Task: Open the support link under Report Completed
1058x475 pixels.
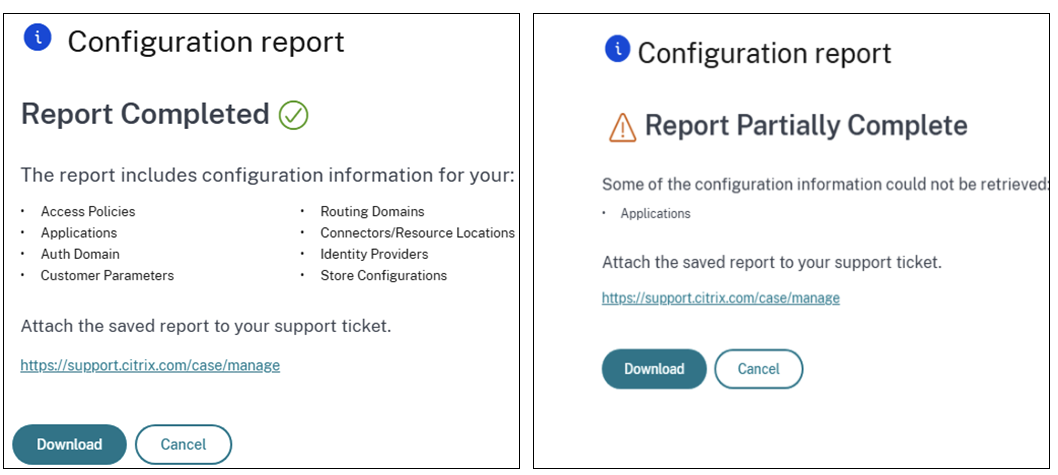Action: (x=150, y=366)
